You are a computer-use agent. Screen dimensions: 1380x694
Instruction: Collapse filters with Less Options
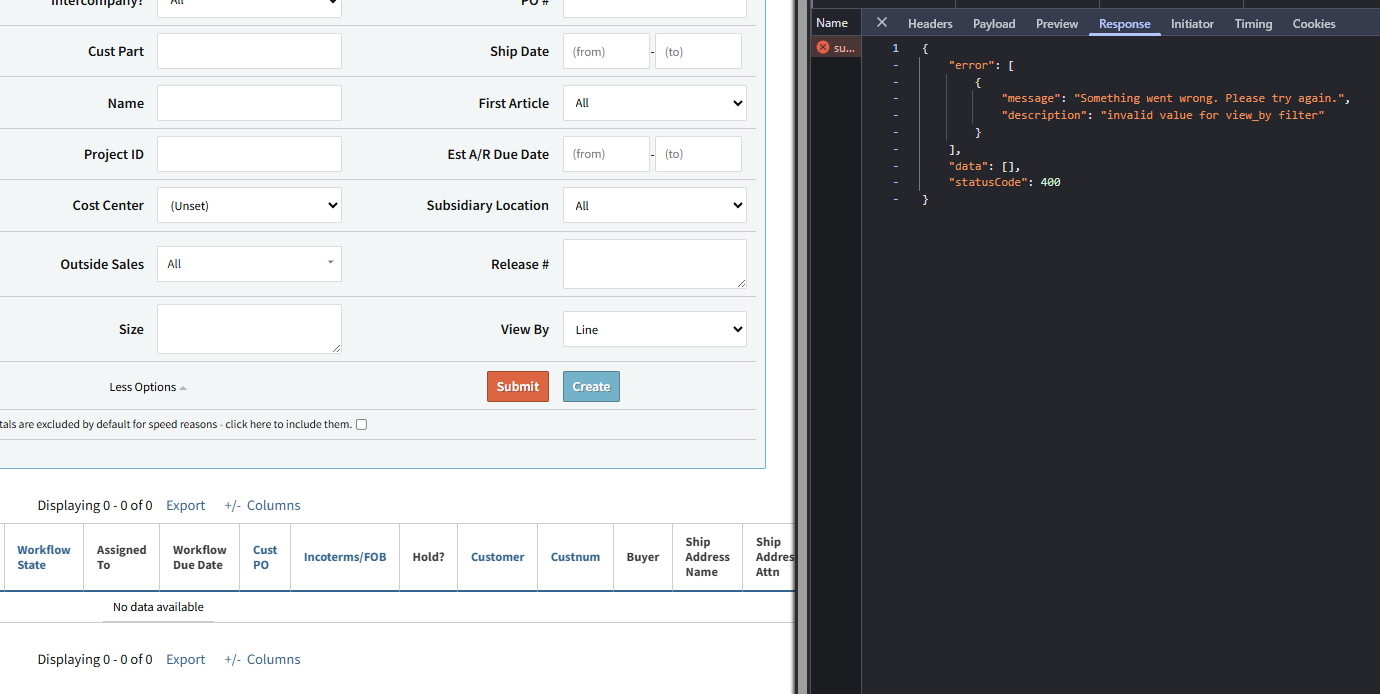click(x=147, y=387)
